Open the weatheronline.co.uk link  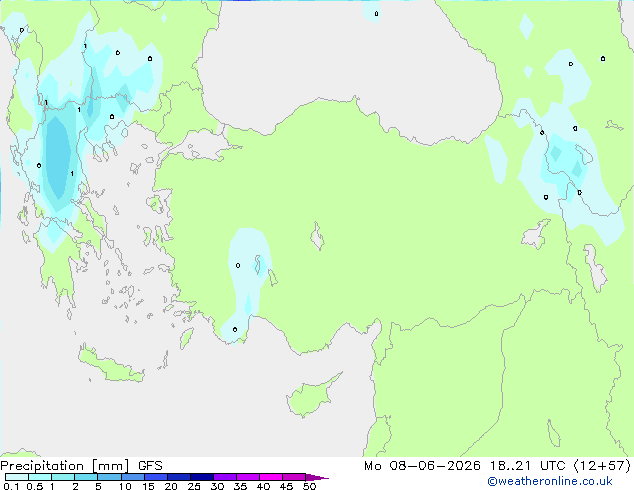click(550, 481)
